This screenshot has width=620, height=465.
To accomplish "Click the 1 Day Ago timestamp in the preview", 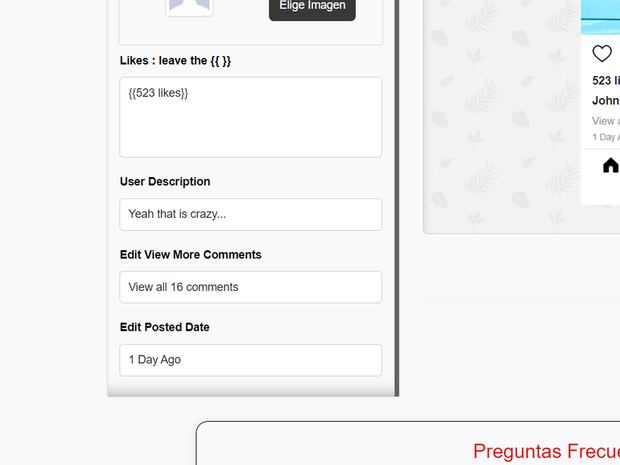I will [606, 137].
